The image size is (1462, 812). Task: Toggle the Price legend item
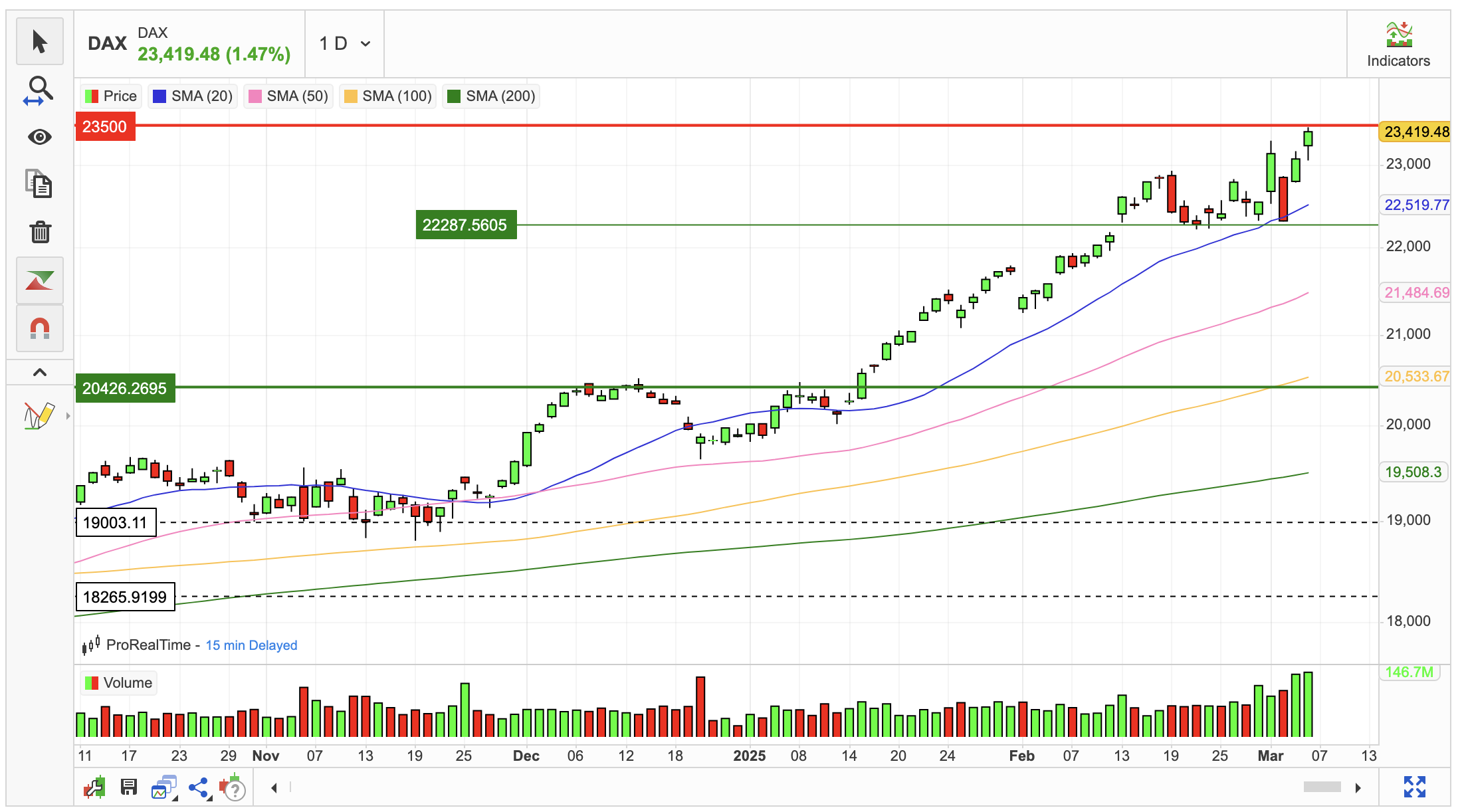click(111, 96)
